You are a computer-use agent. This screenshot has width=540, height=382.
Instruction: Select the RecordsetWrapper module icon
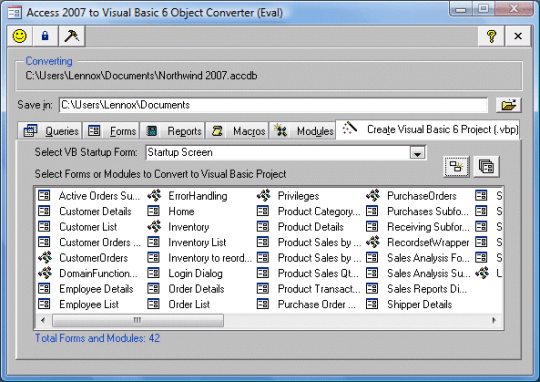coord(373,242)
